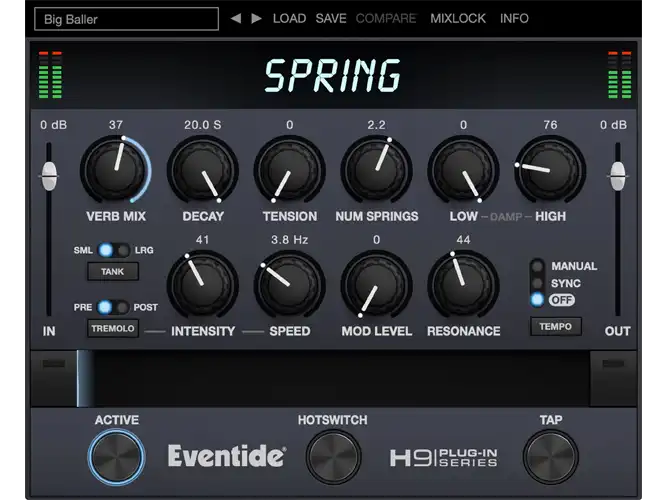
Task: Enable MIXLOCK in the top bar
Action: tap(458, 18)
